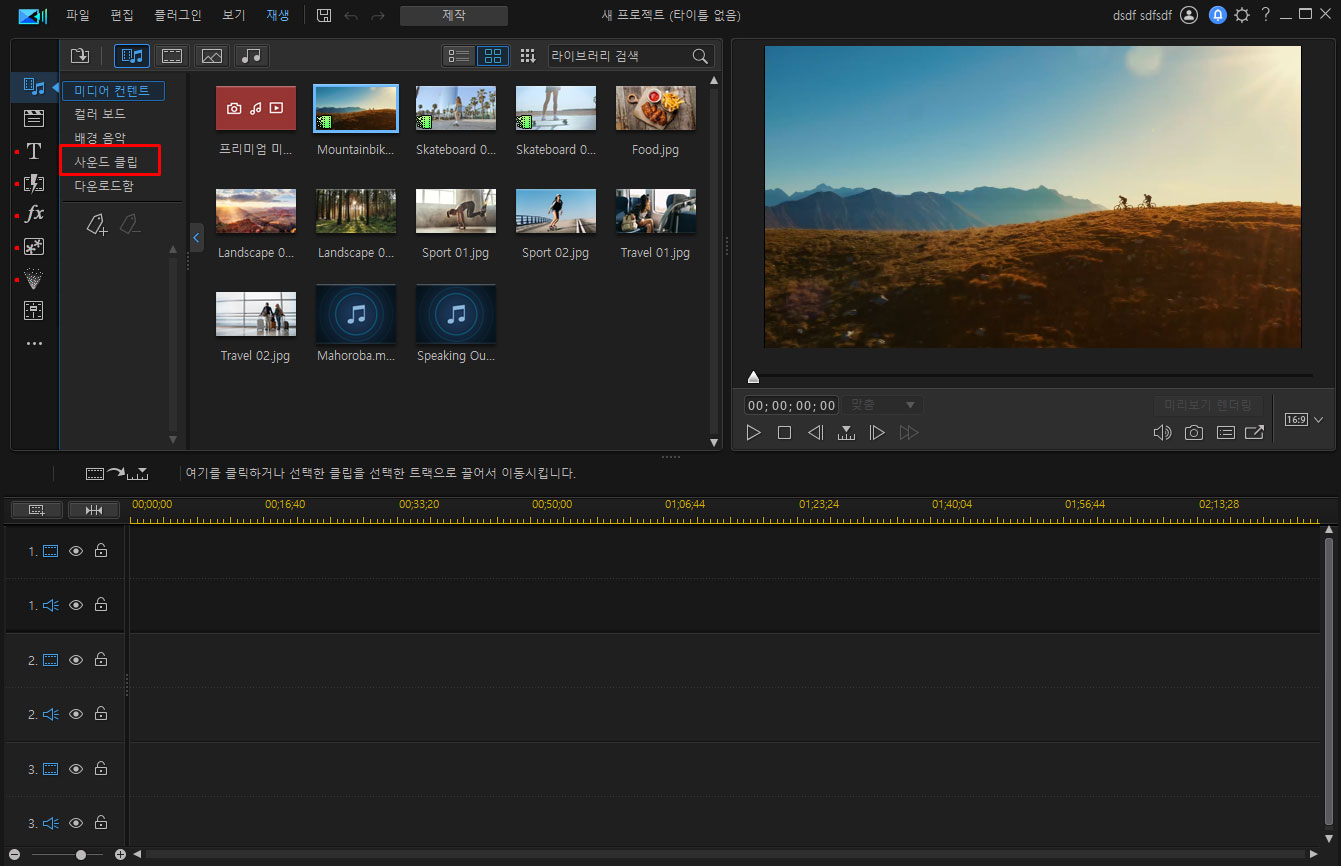This screenshot has height=866, width=1341.
Task: Toggle the eye on audio track 1
Action: [76, 605]
